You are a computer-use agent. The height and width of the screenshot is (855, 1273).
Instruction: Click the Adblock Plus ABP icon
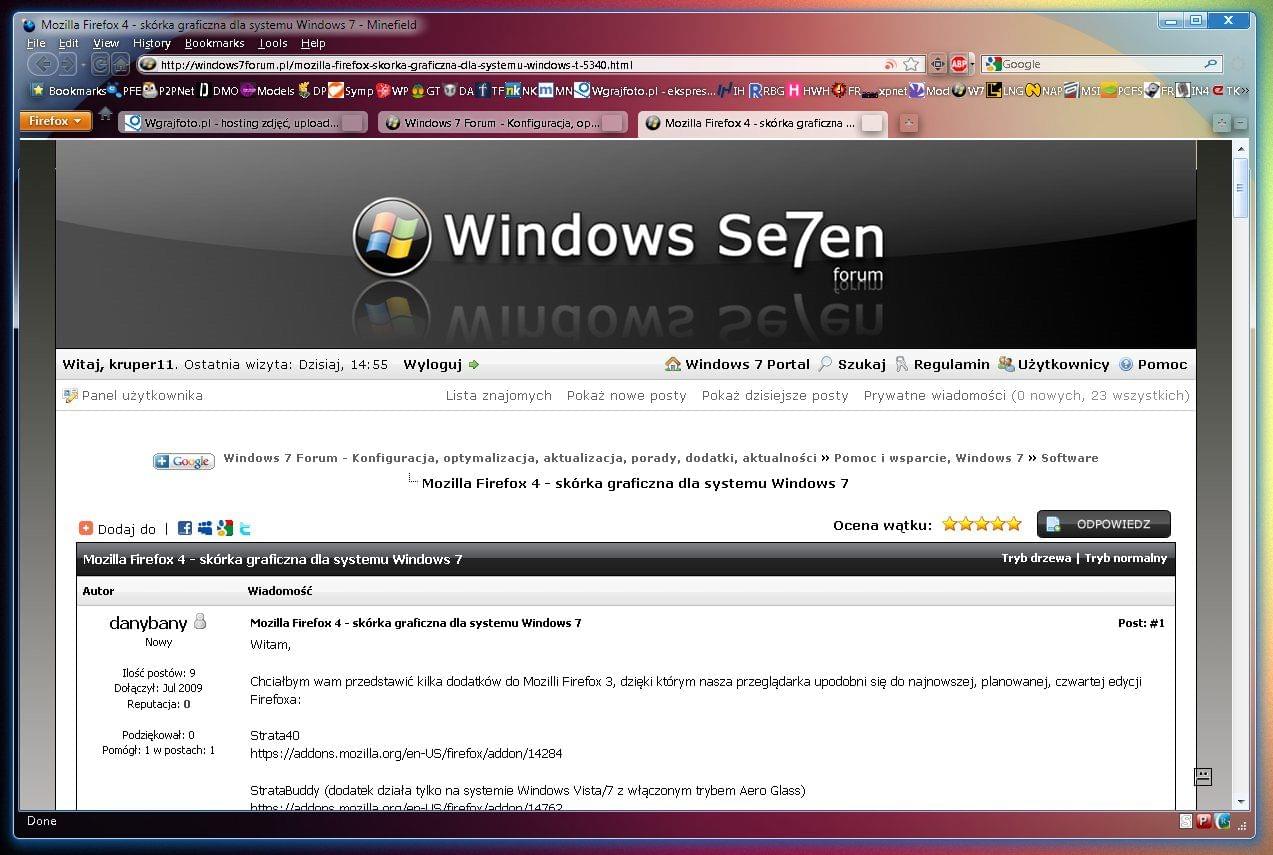tap(958, 64)
